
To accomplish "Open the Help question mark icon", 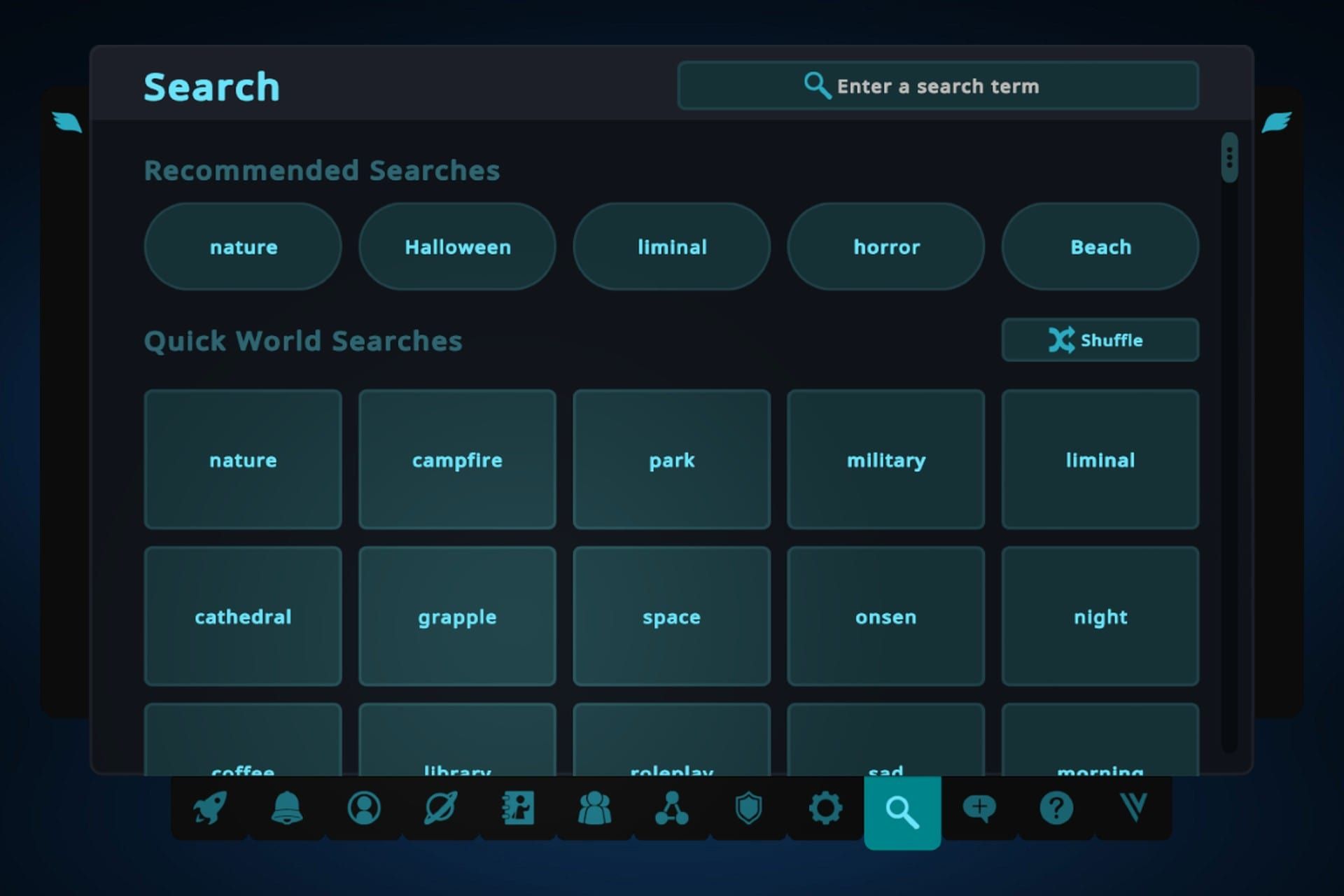I will click(1056, 808).
